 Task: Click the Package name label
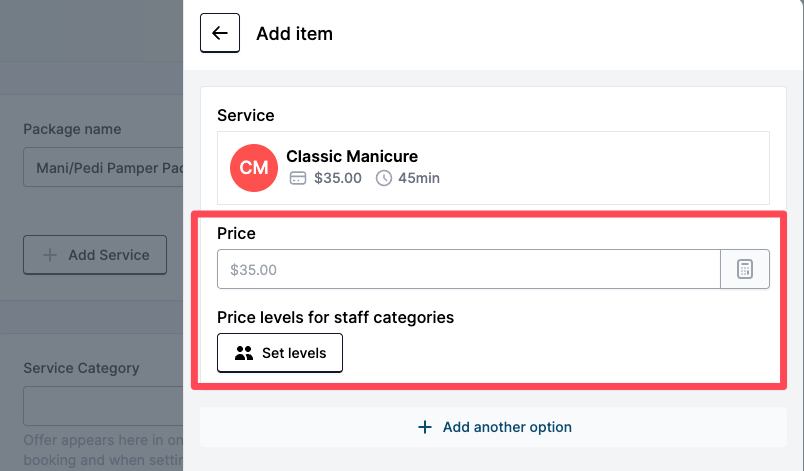(72, 129)
